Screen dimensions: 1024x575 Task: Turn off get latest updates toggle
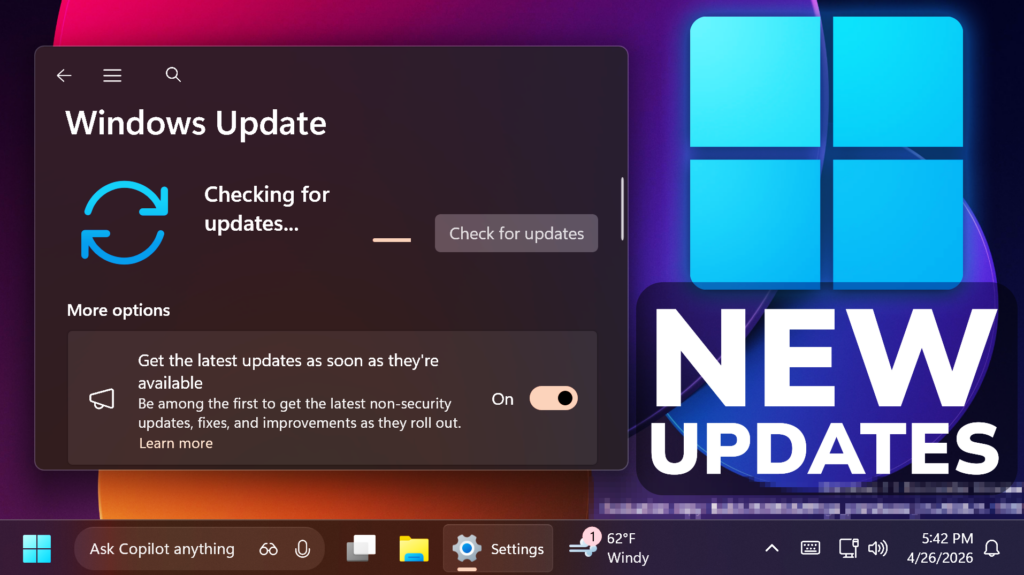553,399
